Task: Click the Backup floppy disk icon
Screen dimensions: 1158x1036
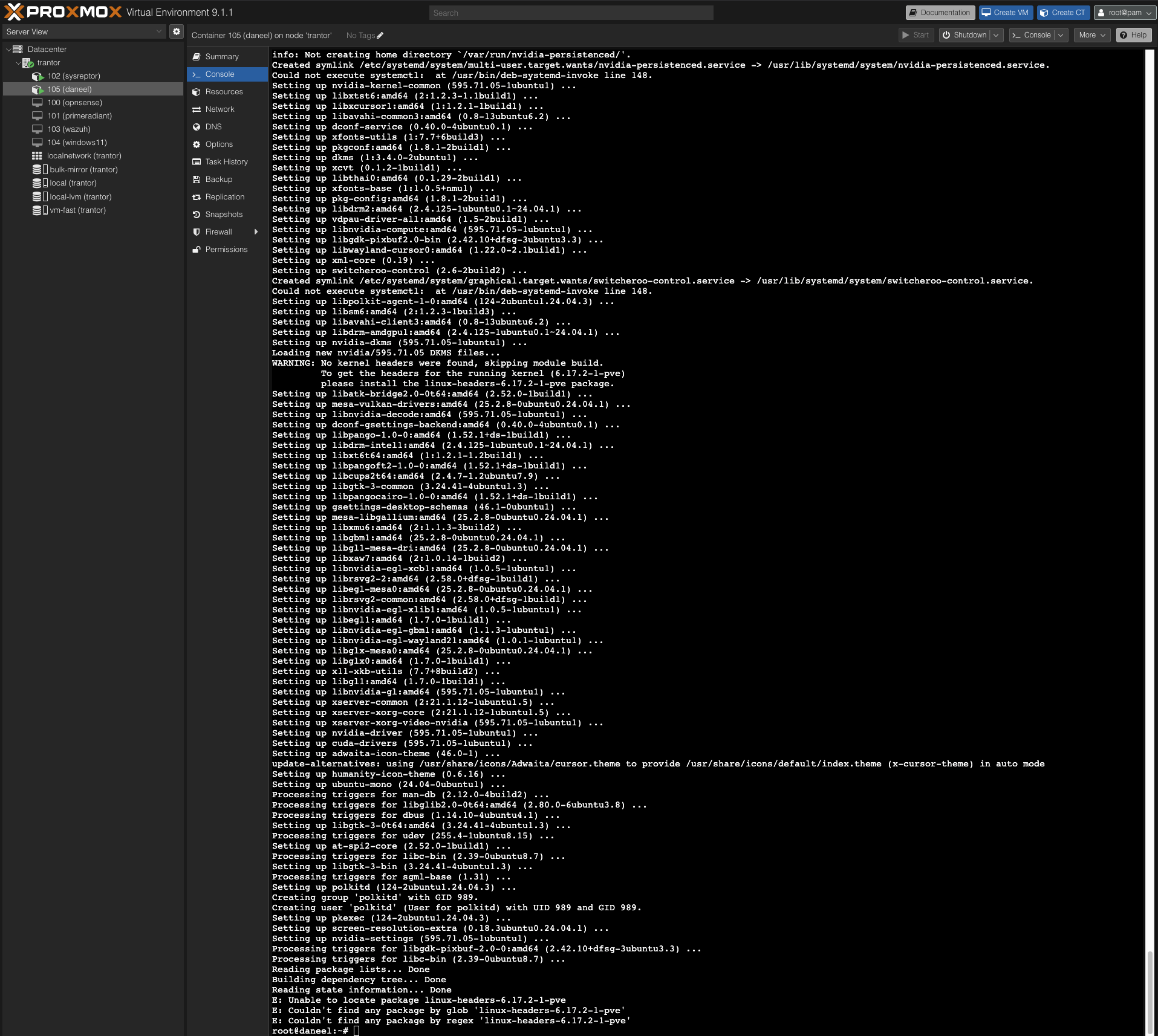Action: click(197, 180)
